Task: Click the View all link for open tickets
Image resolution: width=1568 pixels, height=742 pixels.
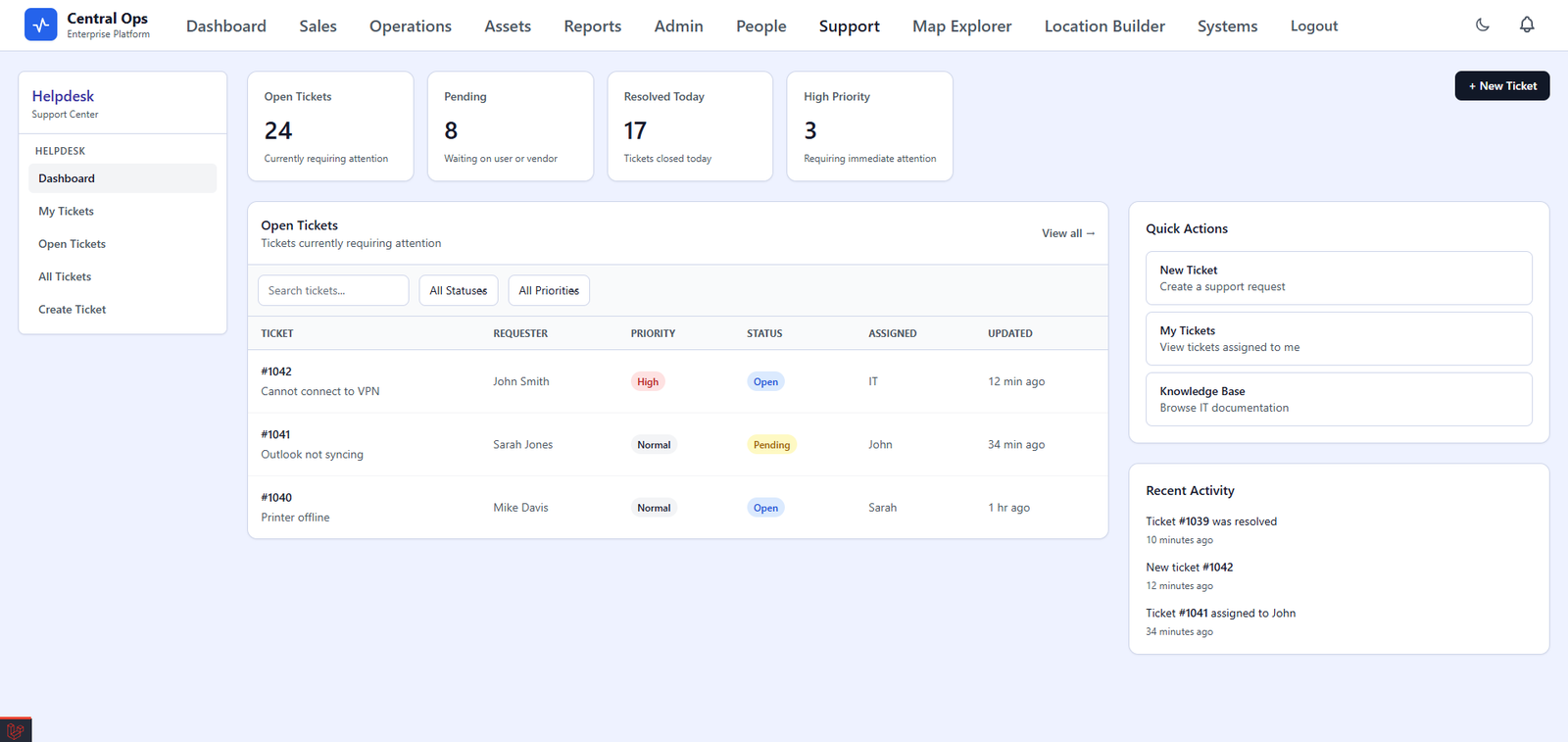Action: (1068, 233)
